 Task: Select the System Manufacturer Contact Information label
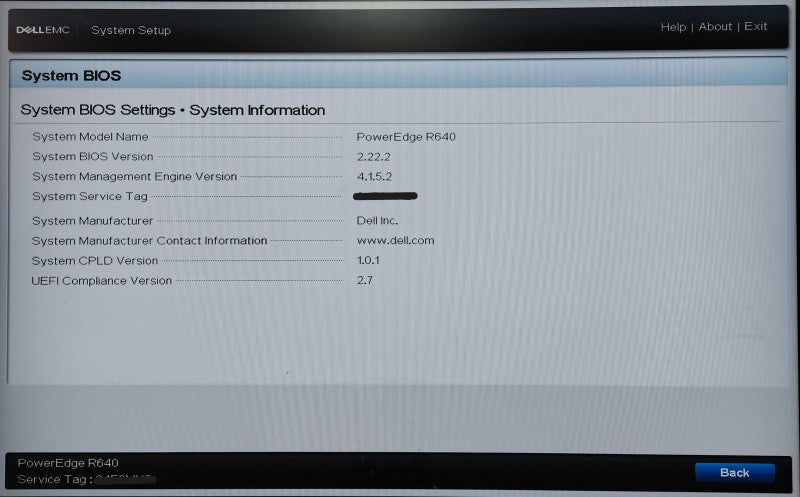(149, 241)
